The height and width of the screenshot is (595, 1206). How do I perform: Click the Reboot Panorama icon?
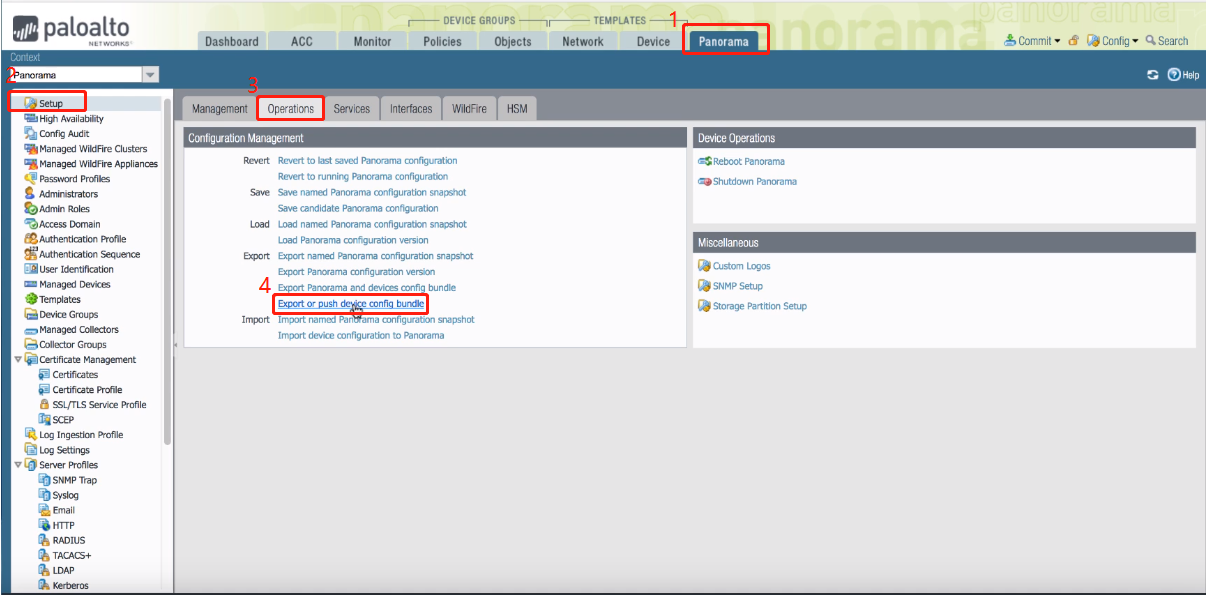coord(704,161)
